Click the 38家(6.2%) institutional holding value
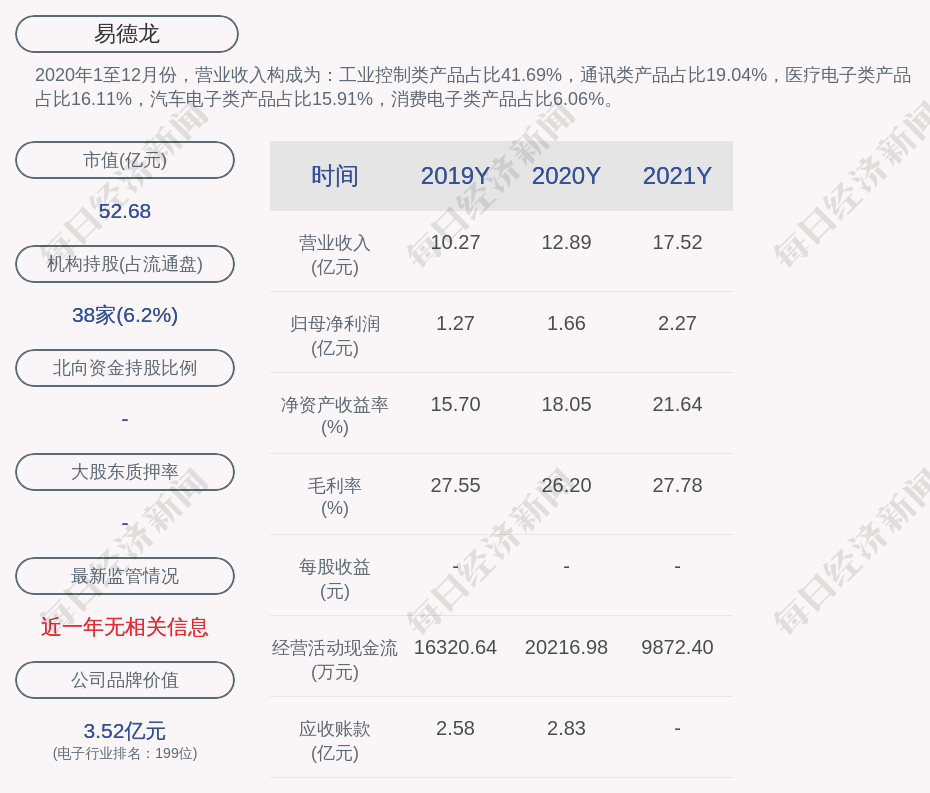The image size is (930, 793). (125, 315)
